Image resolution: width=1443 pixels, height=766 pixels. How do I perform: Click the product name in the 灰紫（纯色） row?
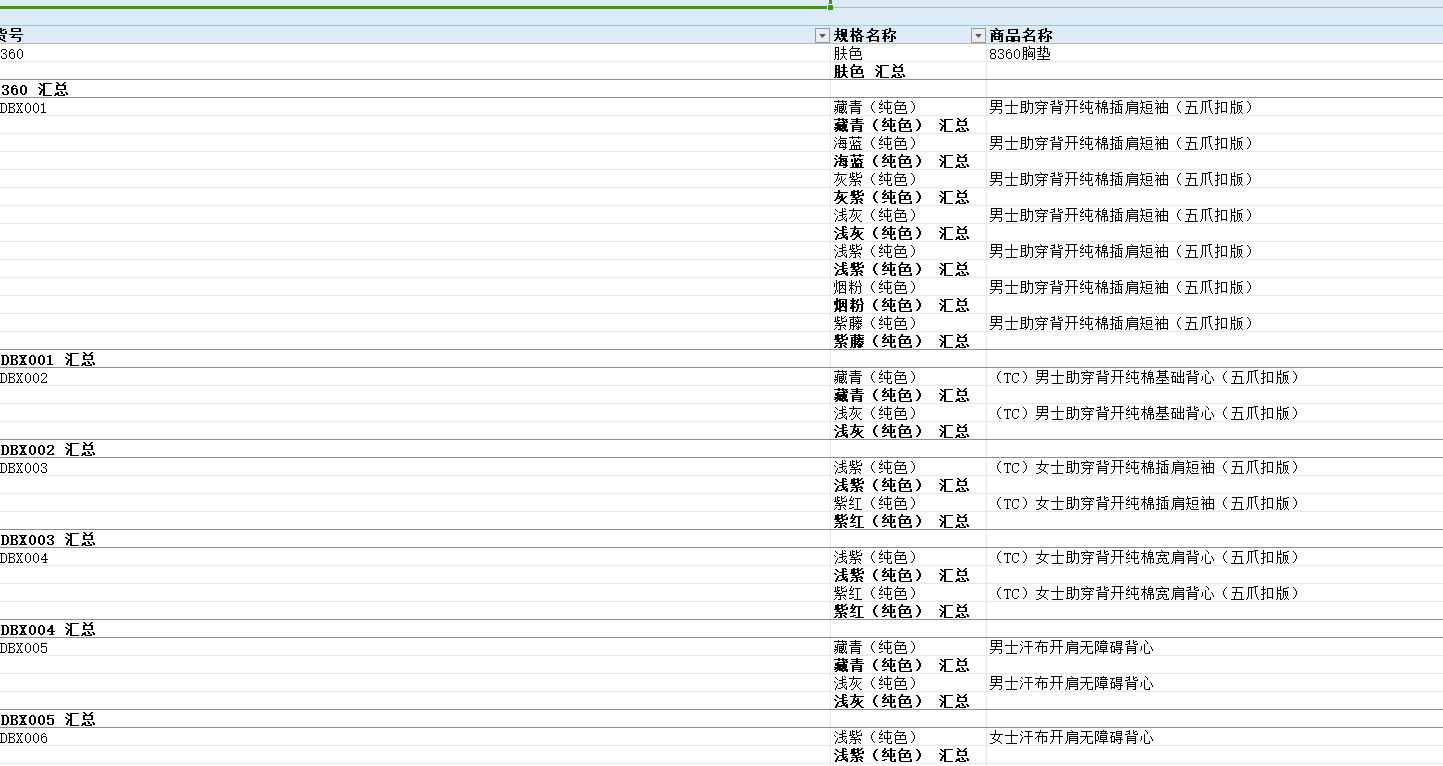click(x=1121, y=180)
